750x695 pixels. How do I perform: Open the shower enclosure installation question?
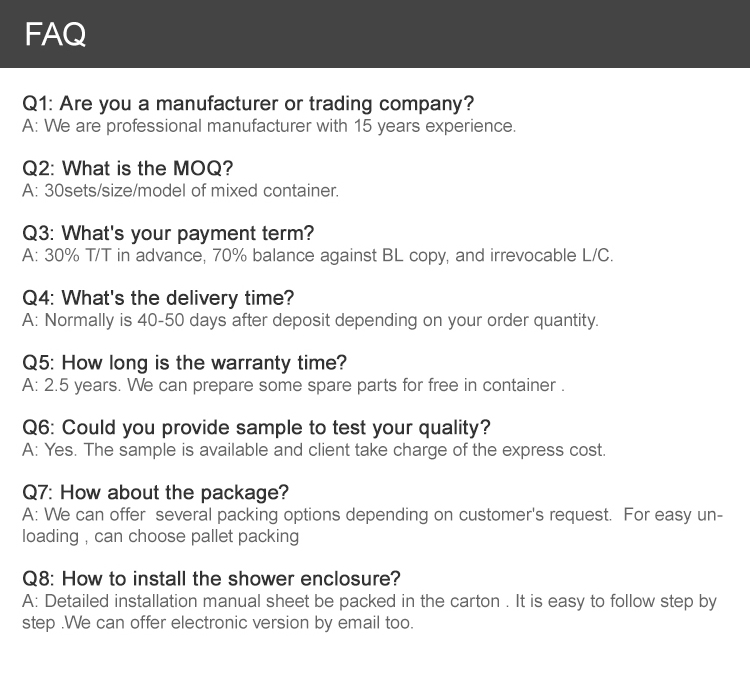211,580
